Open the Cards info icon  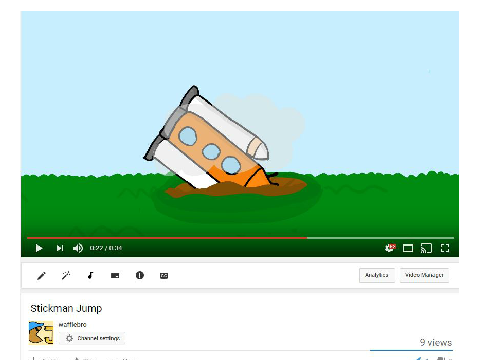coord(140,275)
